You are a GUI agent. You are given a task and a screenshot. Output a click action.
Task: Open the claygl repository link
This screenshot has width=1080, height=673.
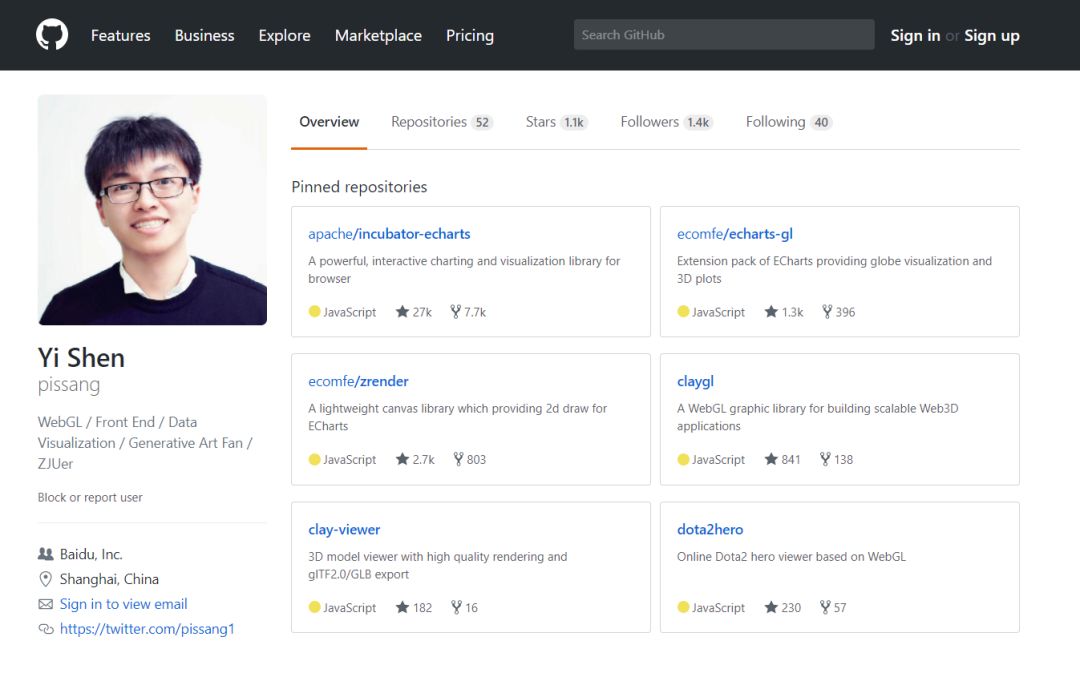[x=695, y=381]
